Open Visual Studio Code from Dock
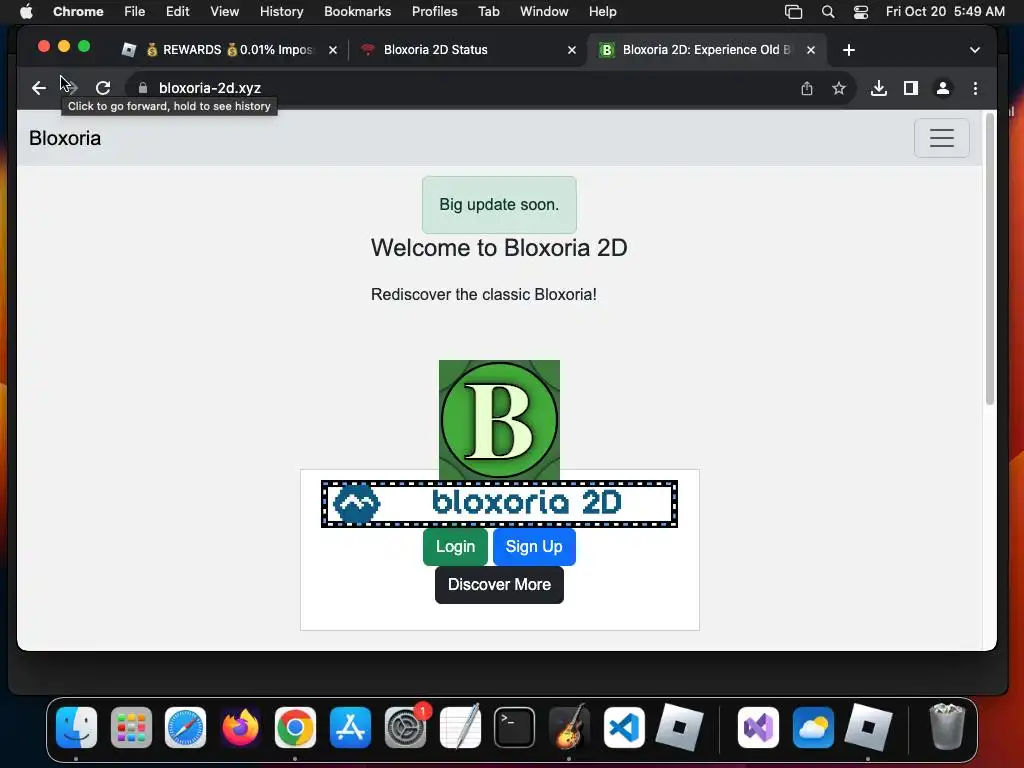 624,728
